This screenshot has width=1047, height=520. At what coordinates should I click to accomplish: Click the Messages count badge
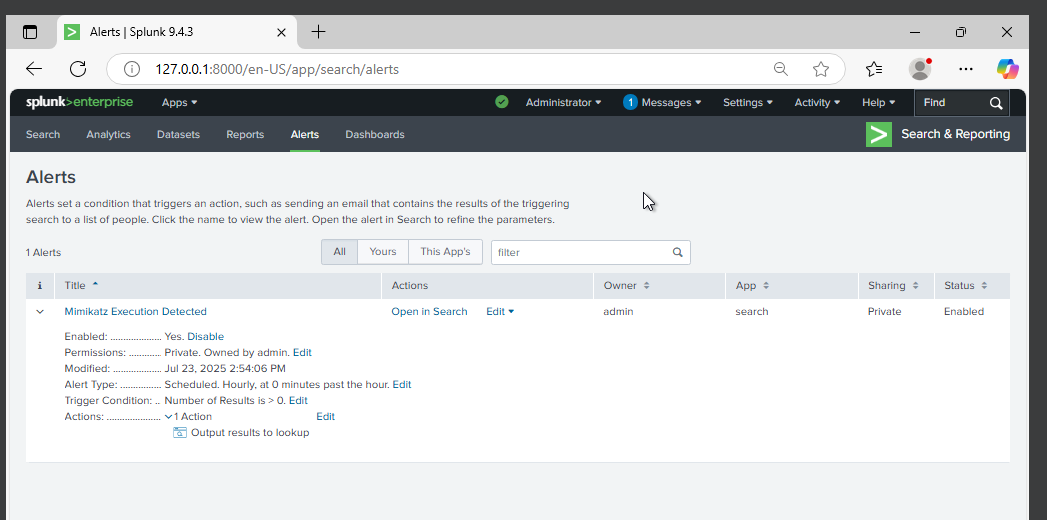tap(630, 102)
